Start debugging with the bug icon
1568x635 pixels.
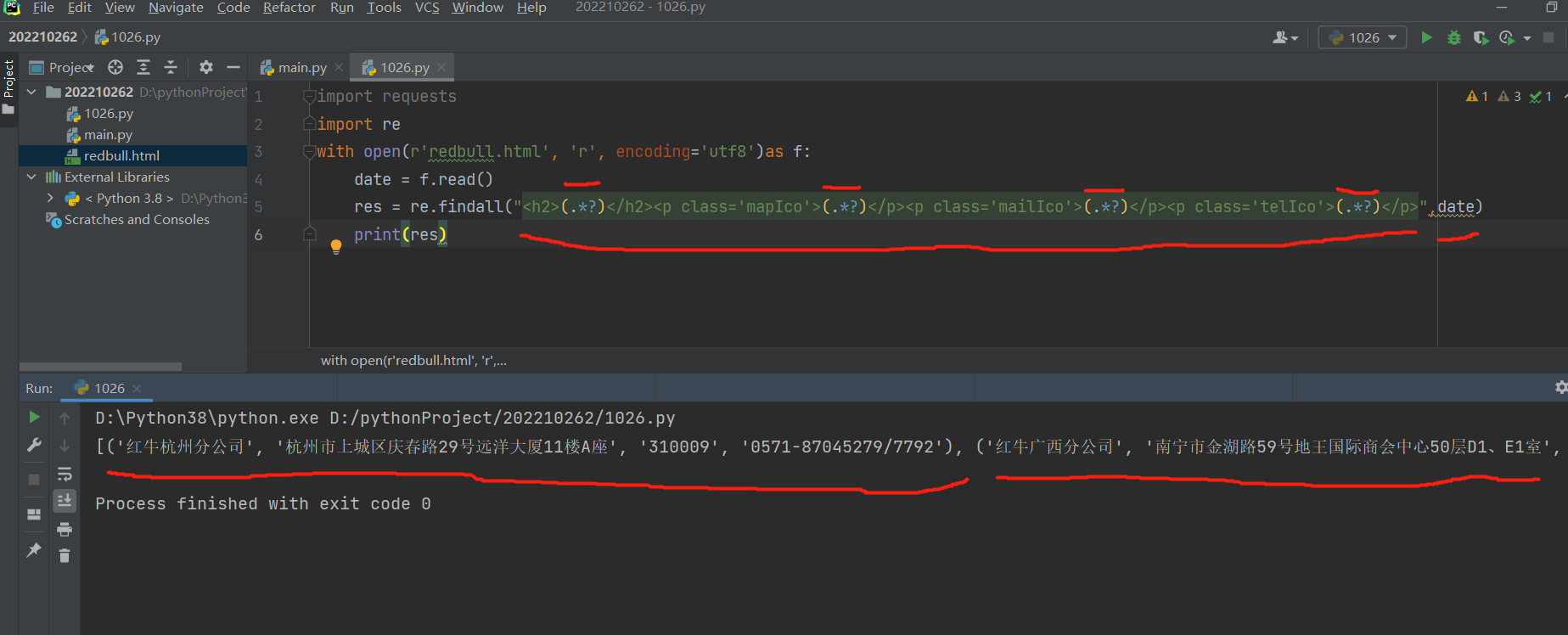(1454, 37)
